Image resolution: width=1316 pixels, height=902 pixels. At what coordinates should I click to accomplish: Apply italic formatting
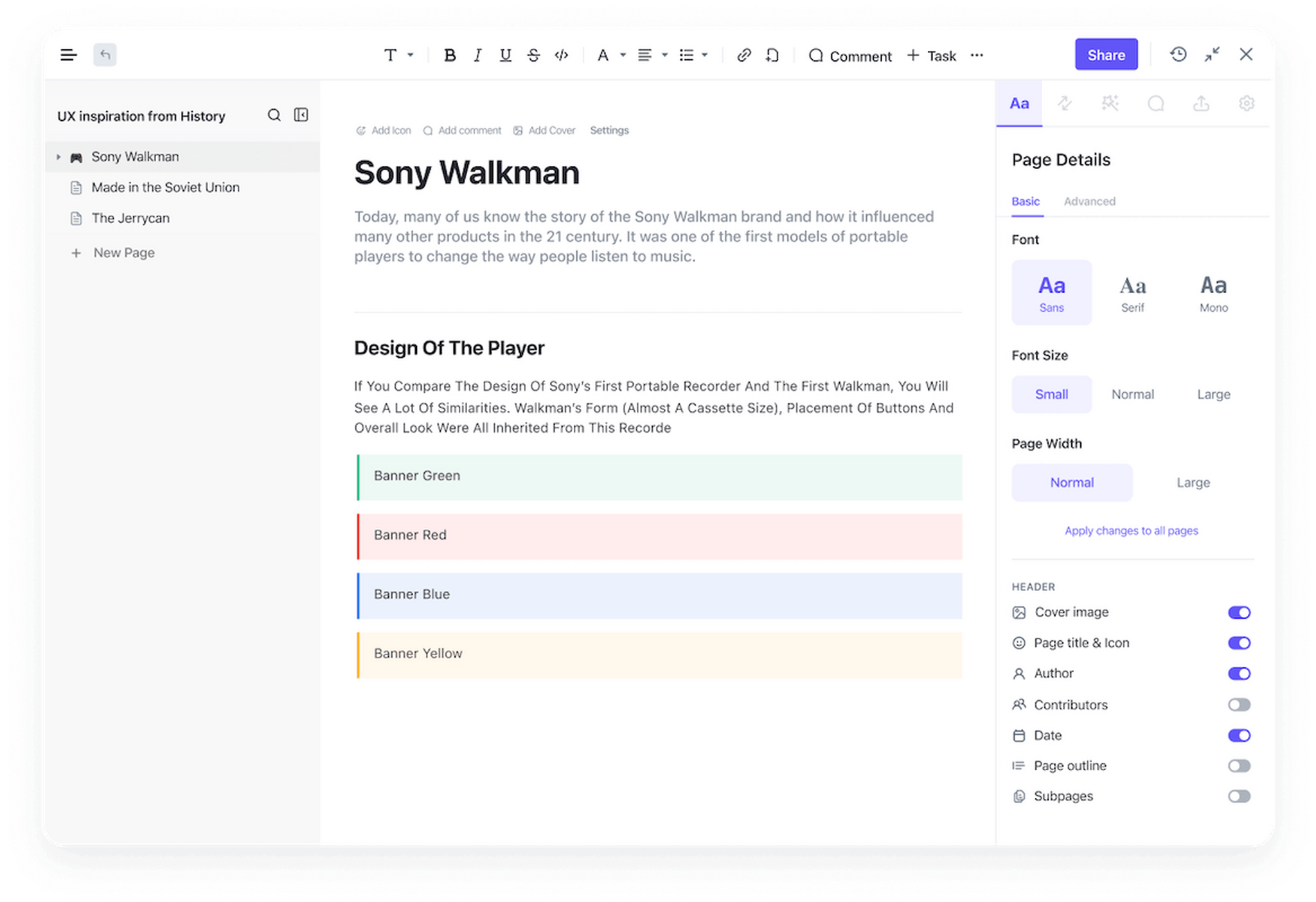tap(477, 55)
